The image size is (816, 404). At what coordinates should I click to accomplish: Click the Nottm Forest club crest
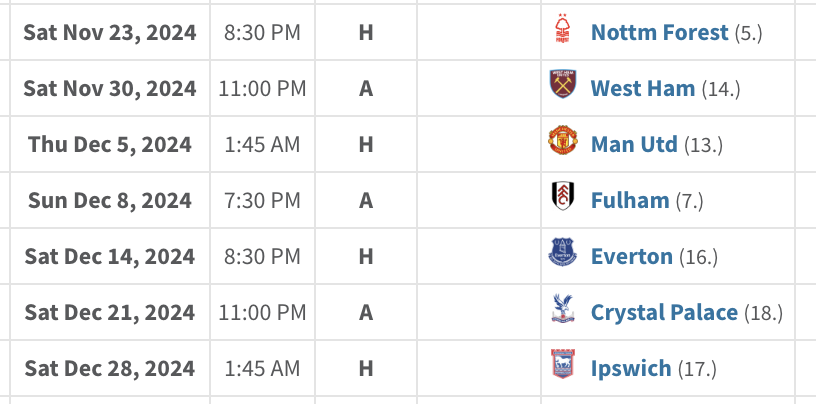[x=563, y=32]
